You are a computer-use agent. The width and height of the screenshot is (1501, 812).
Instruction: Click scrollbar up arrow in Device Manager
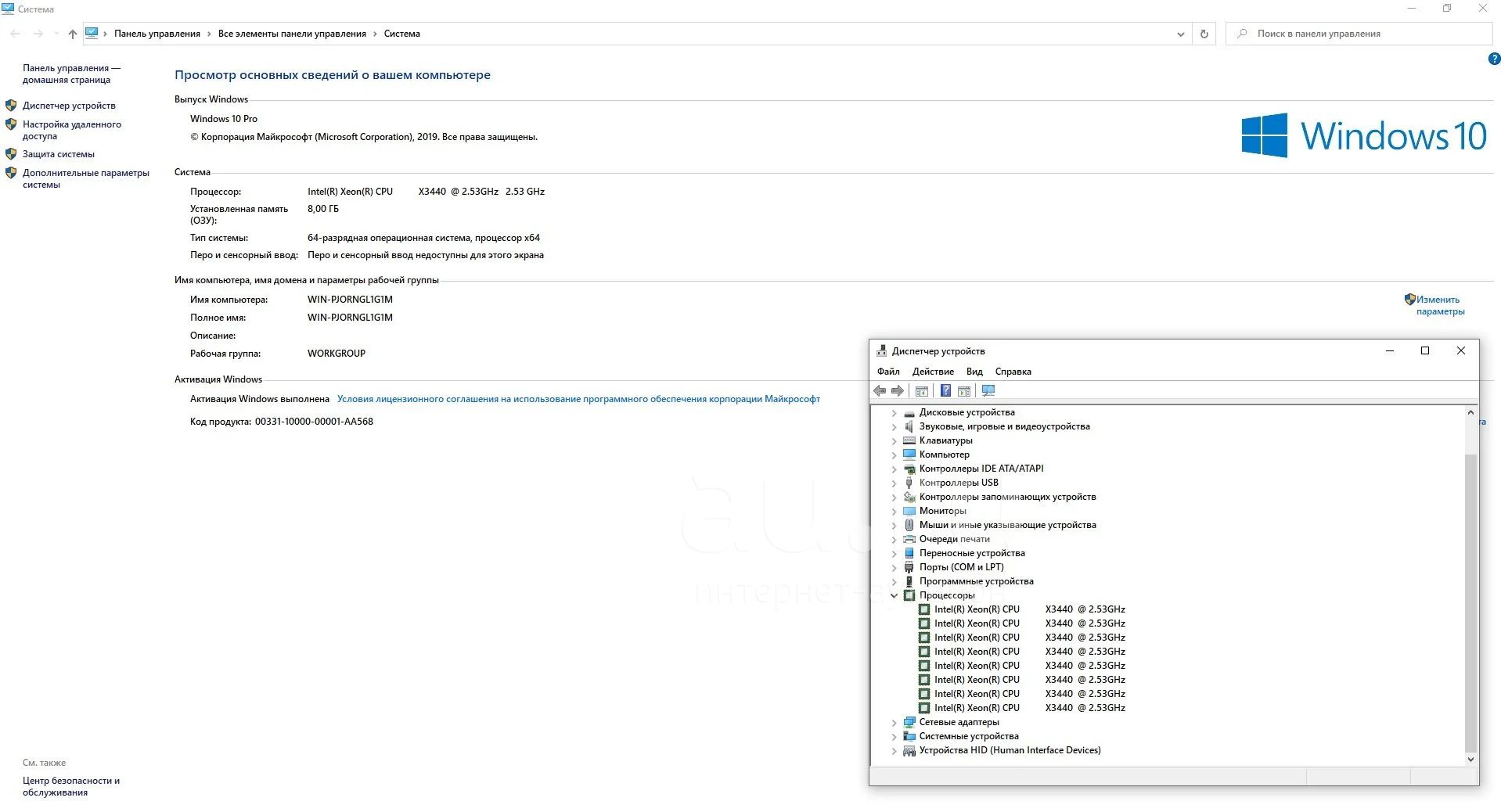[1470, 412]
